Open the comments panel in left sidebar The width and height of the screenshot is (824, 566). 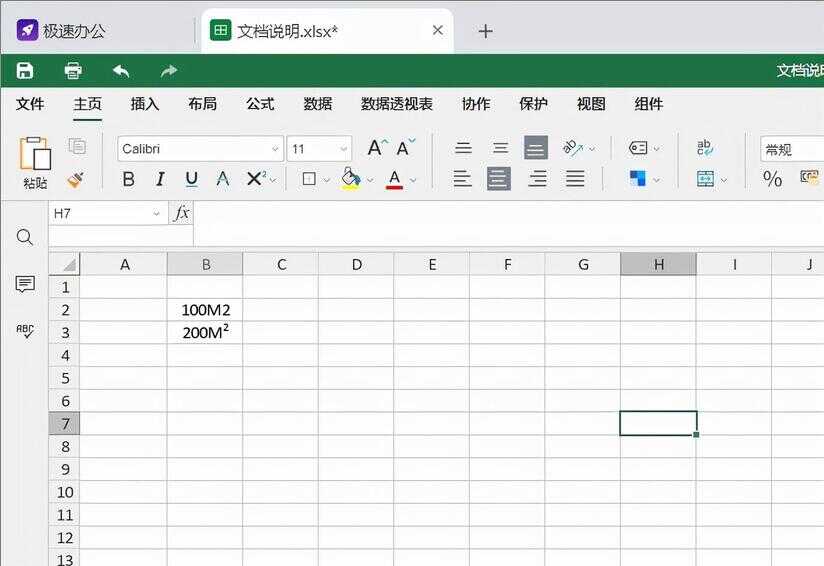(25, 284)
